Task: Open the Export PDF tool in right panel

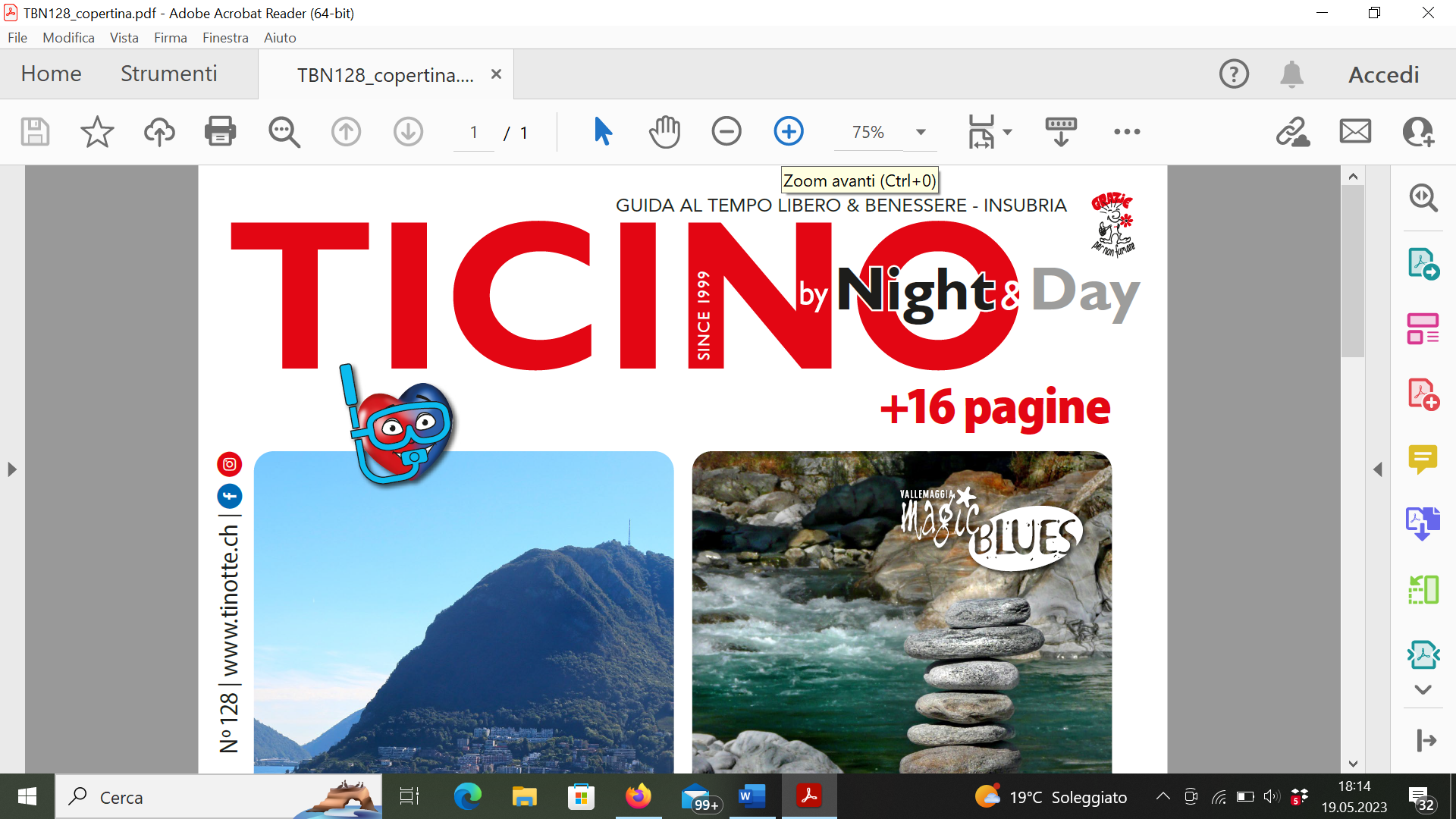Action: (x=1423, y=264)
